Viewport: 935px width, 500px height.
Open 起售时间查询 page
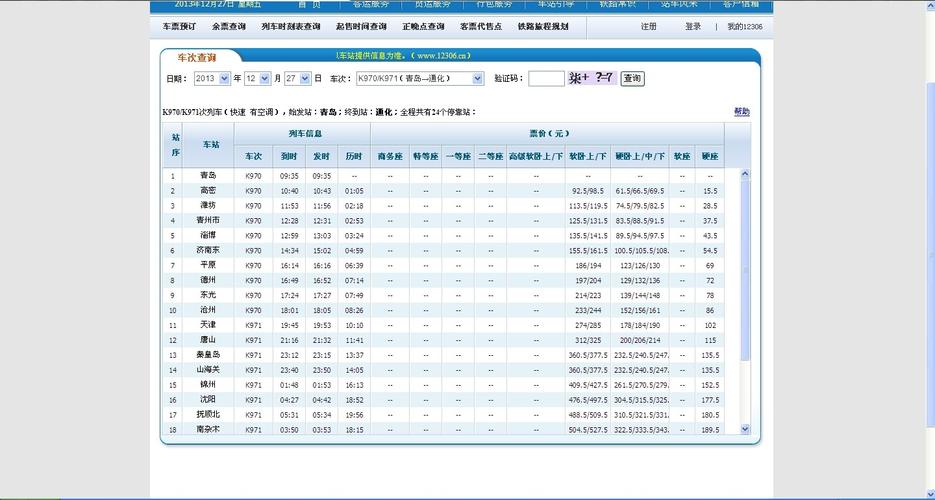[361, 27]
